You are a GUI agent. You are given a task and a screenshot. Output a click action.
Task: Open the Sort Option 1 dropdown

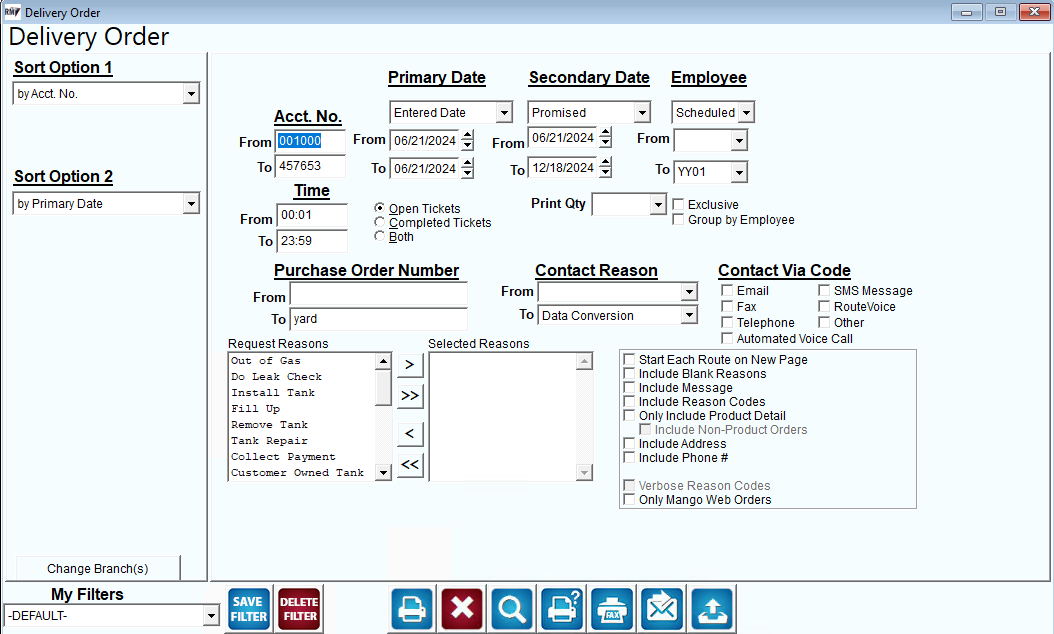(x=191, y=93)
